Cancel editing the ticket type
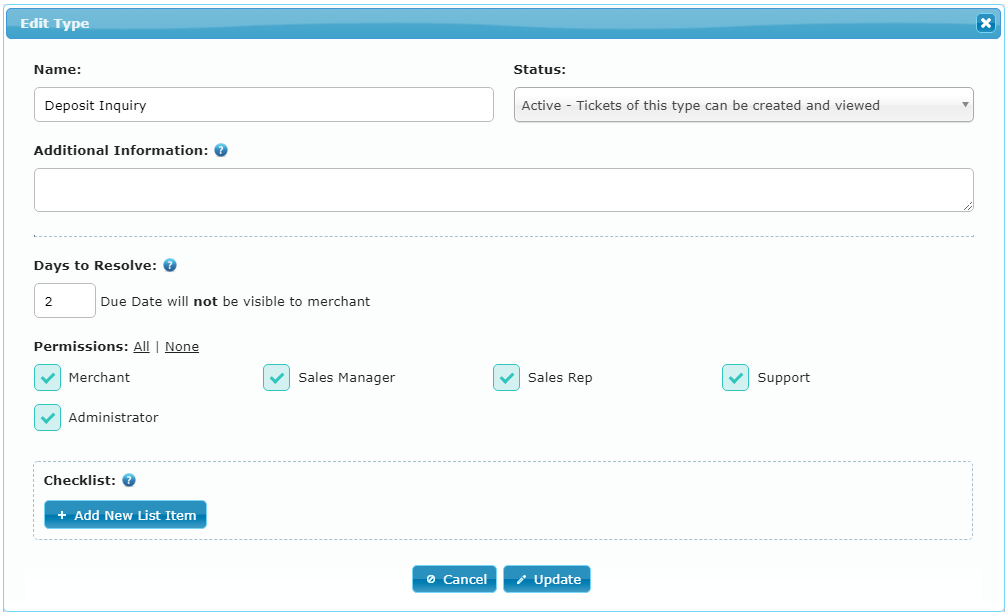Screen dimensions: 1008x616 (454, 579)
